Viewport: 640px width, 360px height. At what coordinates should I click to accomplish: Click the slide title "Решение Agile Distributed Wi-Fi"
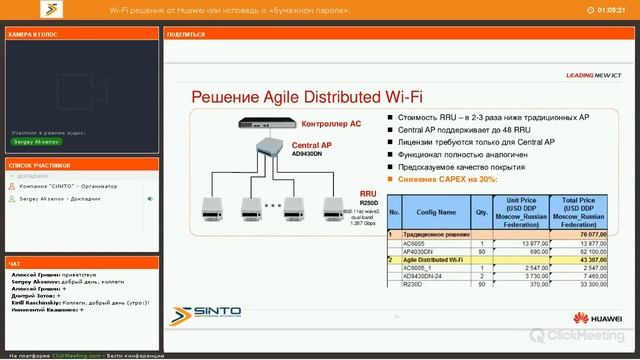pos(307,97)
